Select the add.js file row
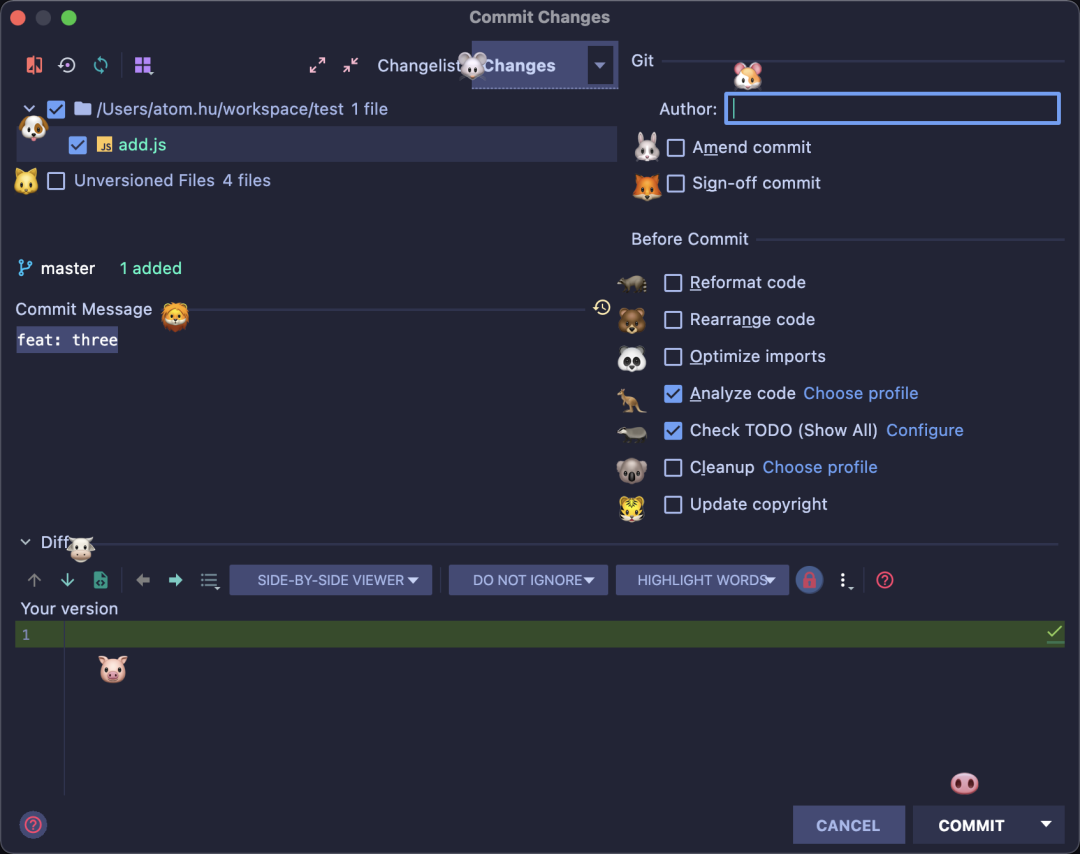This screenshot has width=1080, height=854. pos(317,145)
